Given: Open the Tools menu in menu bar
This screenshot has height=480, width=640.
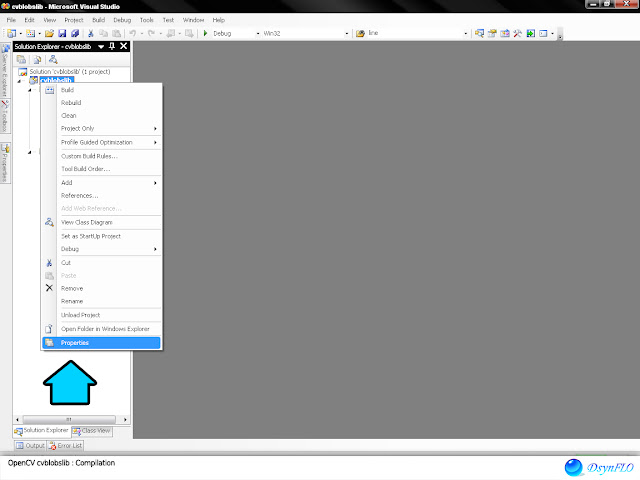Looking at the screenshot, I should point(147,20).
